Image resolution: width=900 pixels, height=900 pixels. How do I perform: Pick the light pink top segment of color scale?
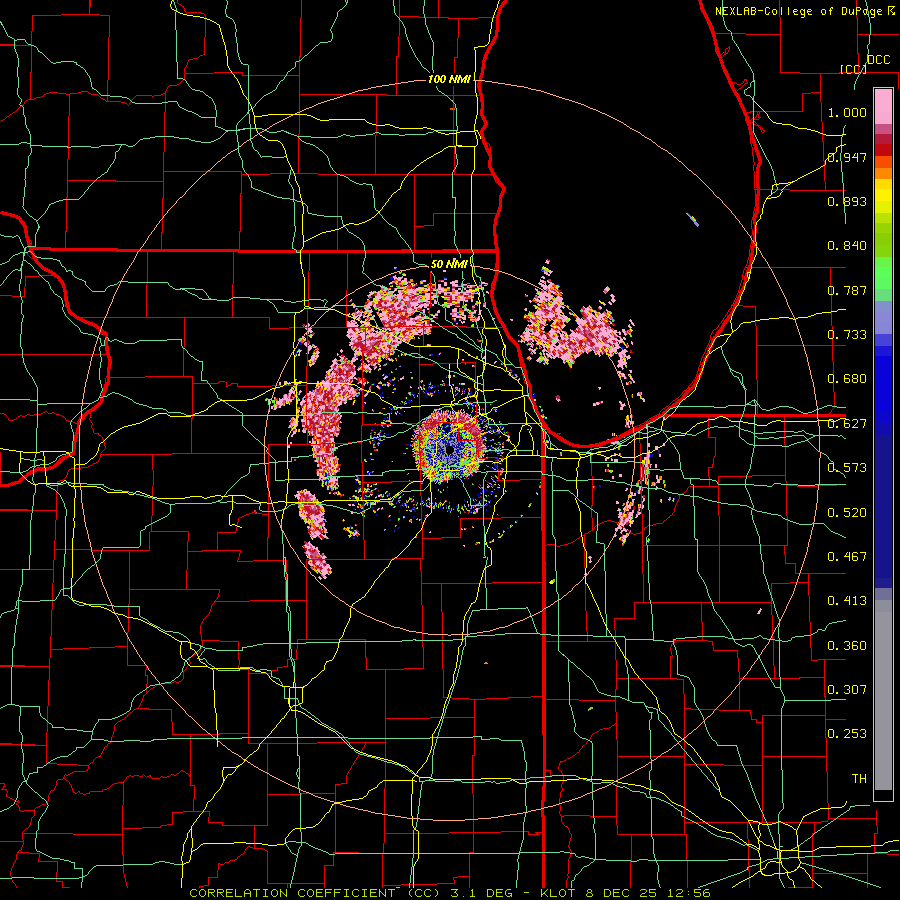883,106
